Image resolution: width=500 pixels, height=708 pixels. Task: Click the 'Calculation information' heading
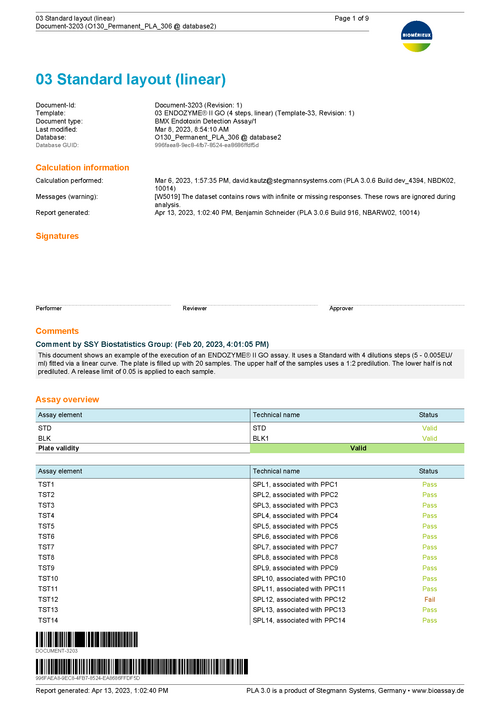click(x=82, y=168)
